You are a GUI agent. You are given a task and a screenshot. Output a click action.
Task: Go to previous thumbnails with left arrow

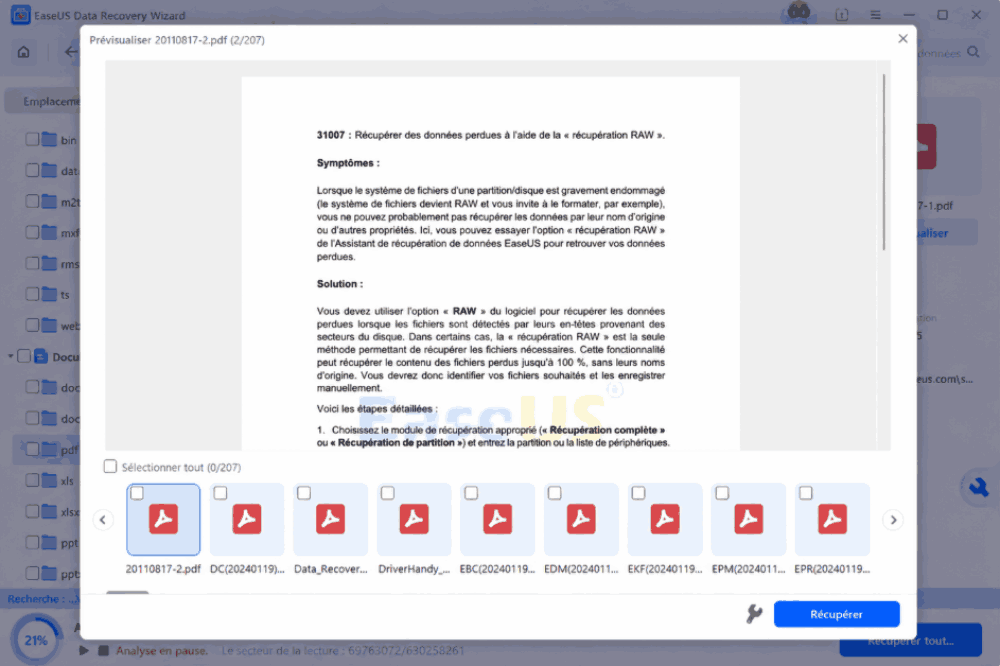103,520
